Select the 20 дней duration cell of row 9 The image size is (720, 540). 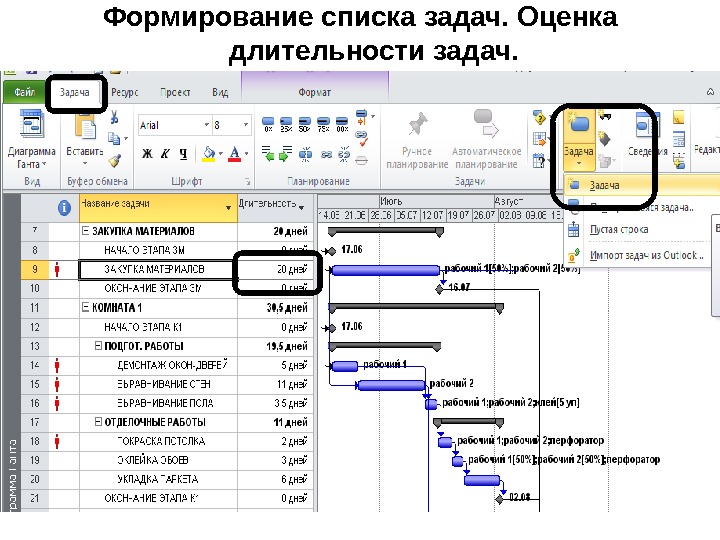pyautogui.click(x=276, y=269)
